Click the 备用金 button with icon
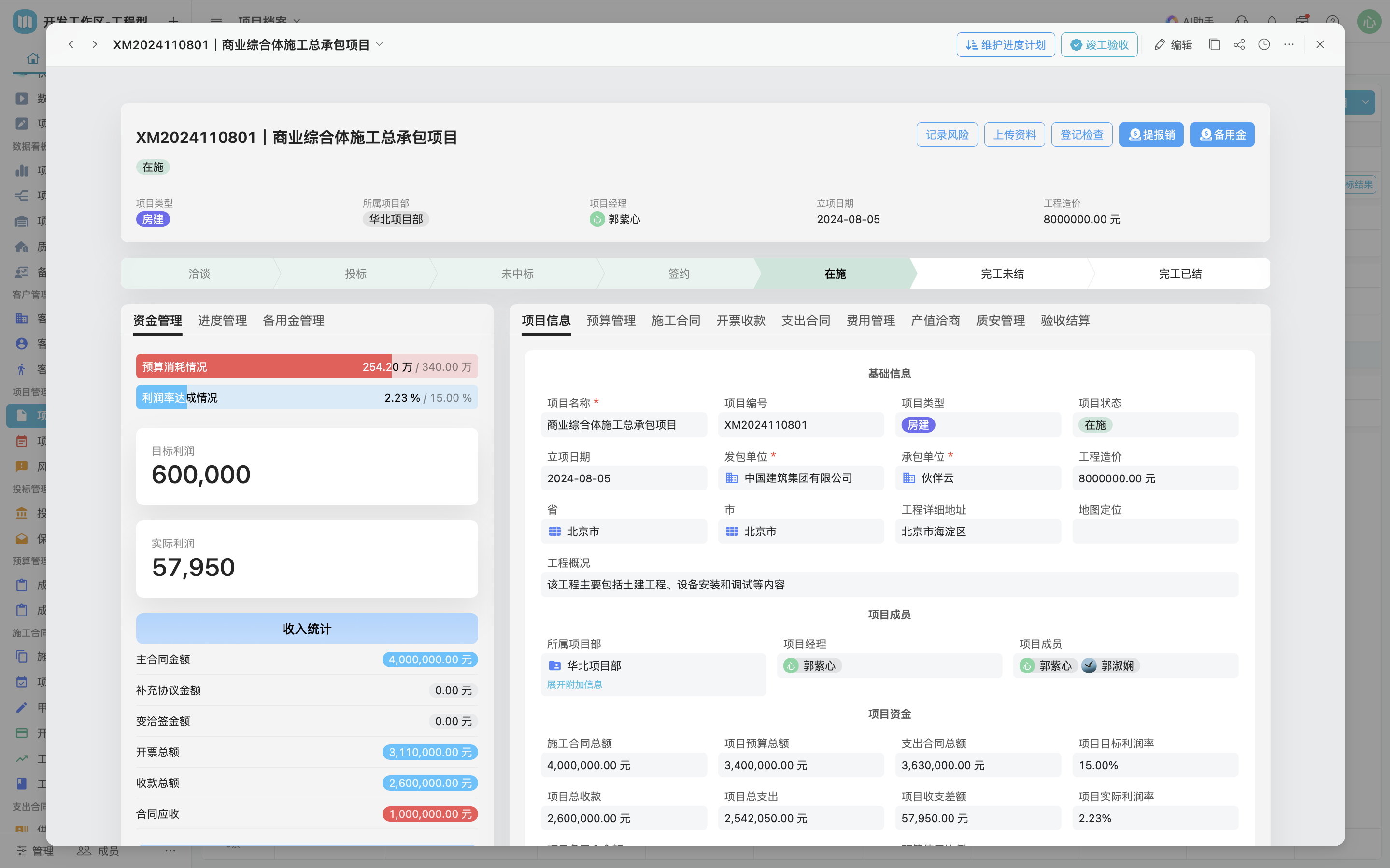Image resolution: width=1390 pixels, height=868 pixels. click(1222, 134)
